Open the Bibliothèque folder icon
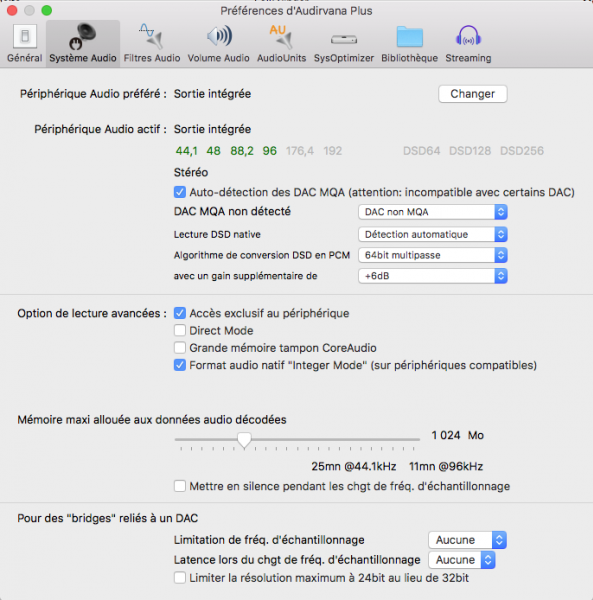593x600 pixels. click(x=409, y=37)
